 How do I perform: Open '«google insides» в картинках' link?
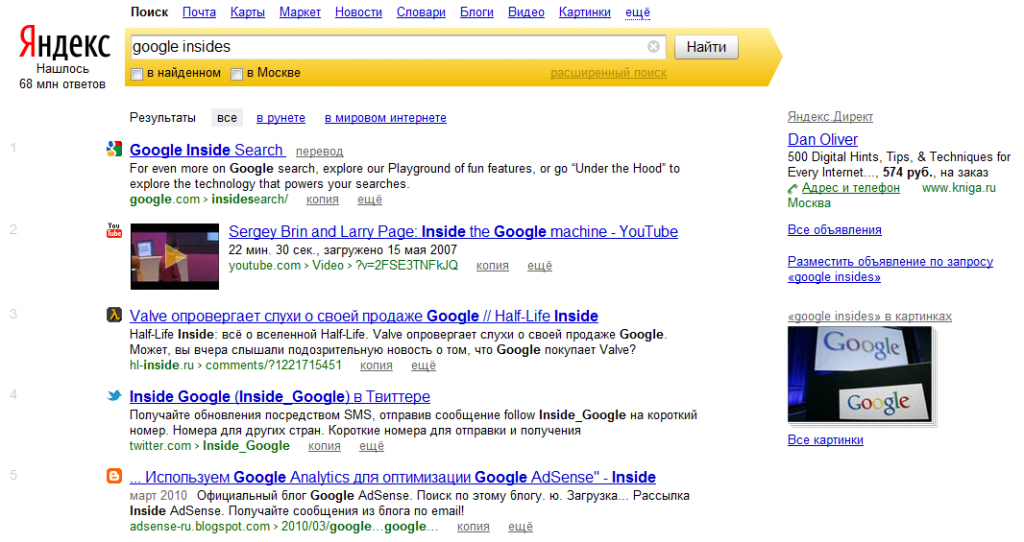click(x=869, y=316)
